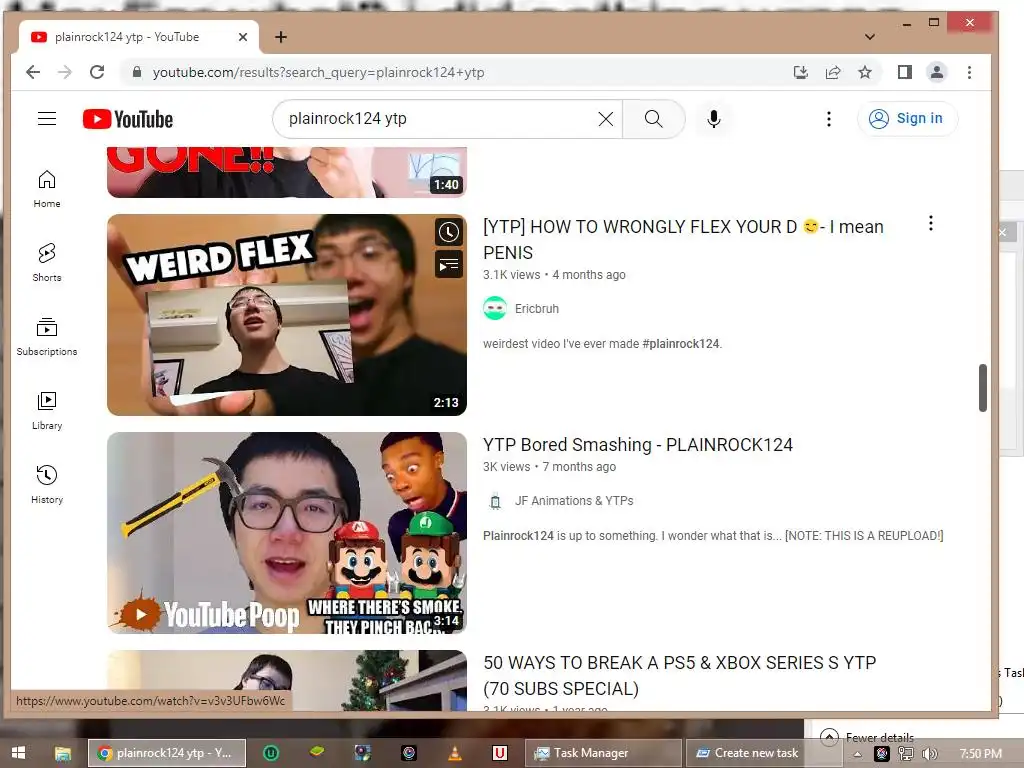The height and width of the screenshot is (768, 1024).
Task: Open red U icon in taskbar
Action: pos(500,753)
